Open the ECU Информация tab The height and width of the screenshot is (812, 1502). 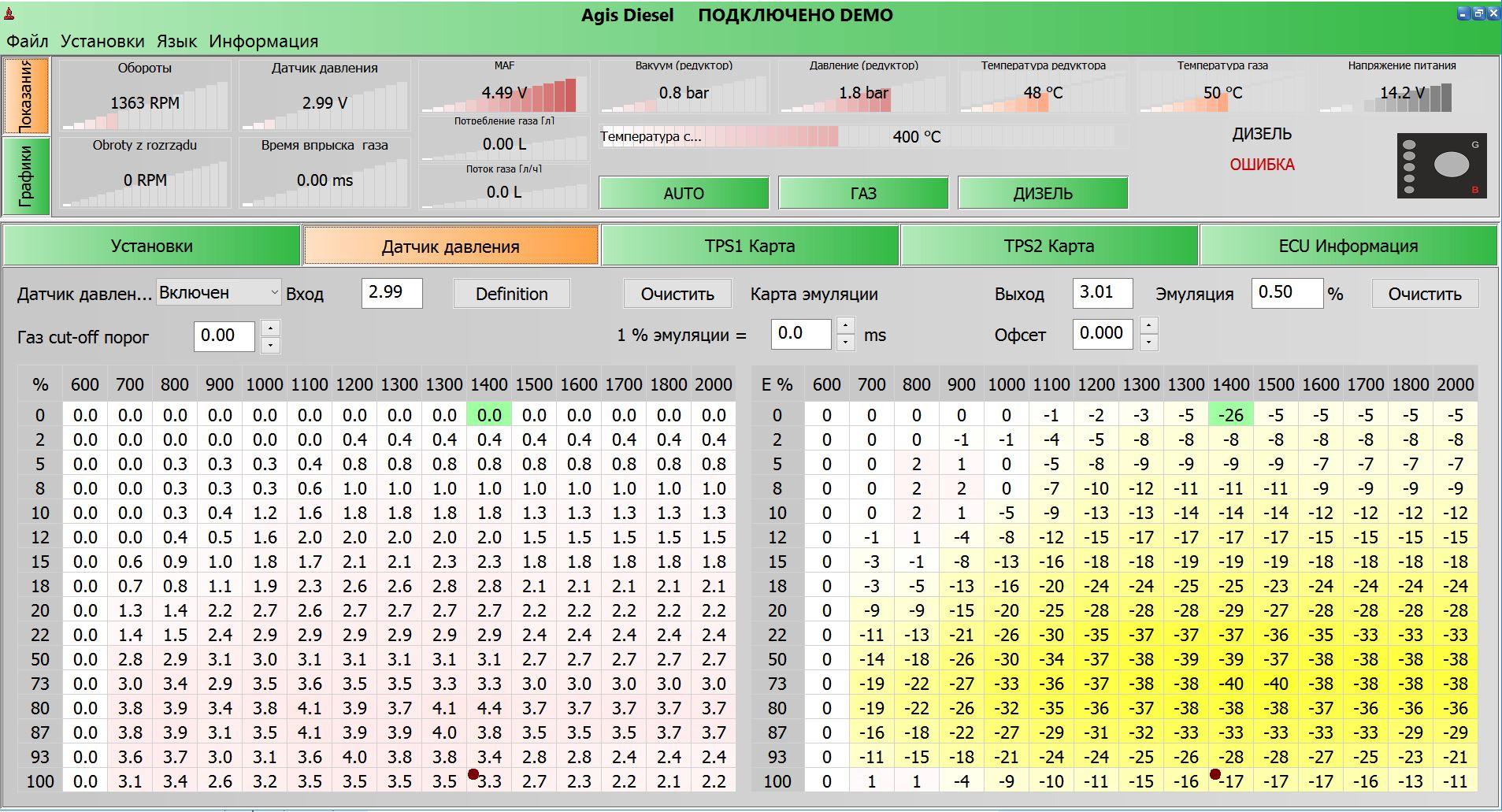(1348, 246)
